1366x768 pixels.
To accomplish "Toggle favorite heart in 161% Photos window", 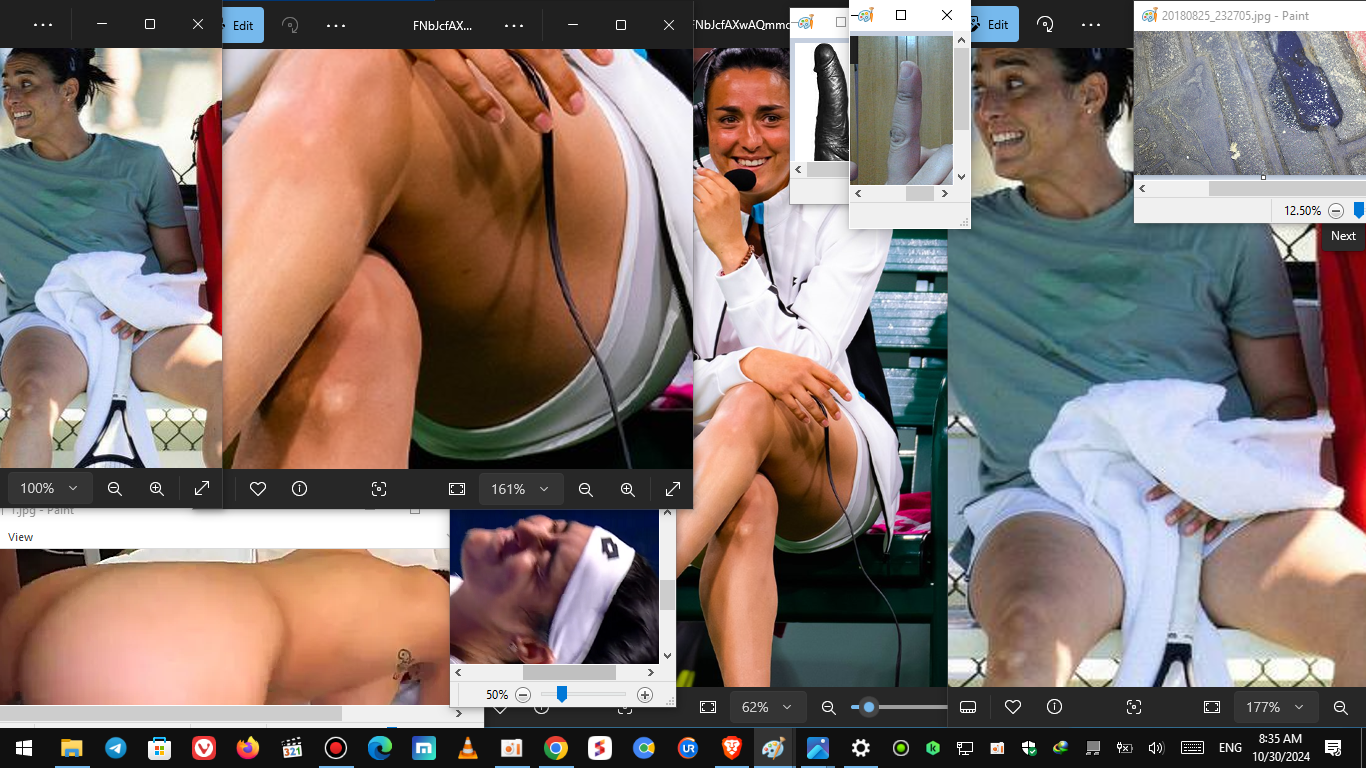I will click(x=257, y=489).
